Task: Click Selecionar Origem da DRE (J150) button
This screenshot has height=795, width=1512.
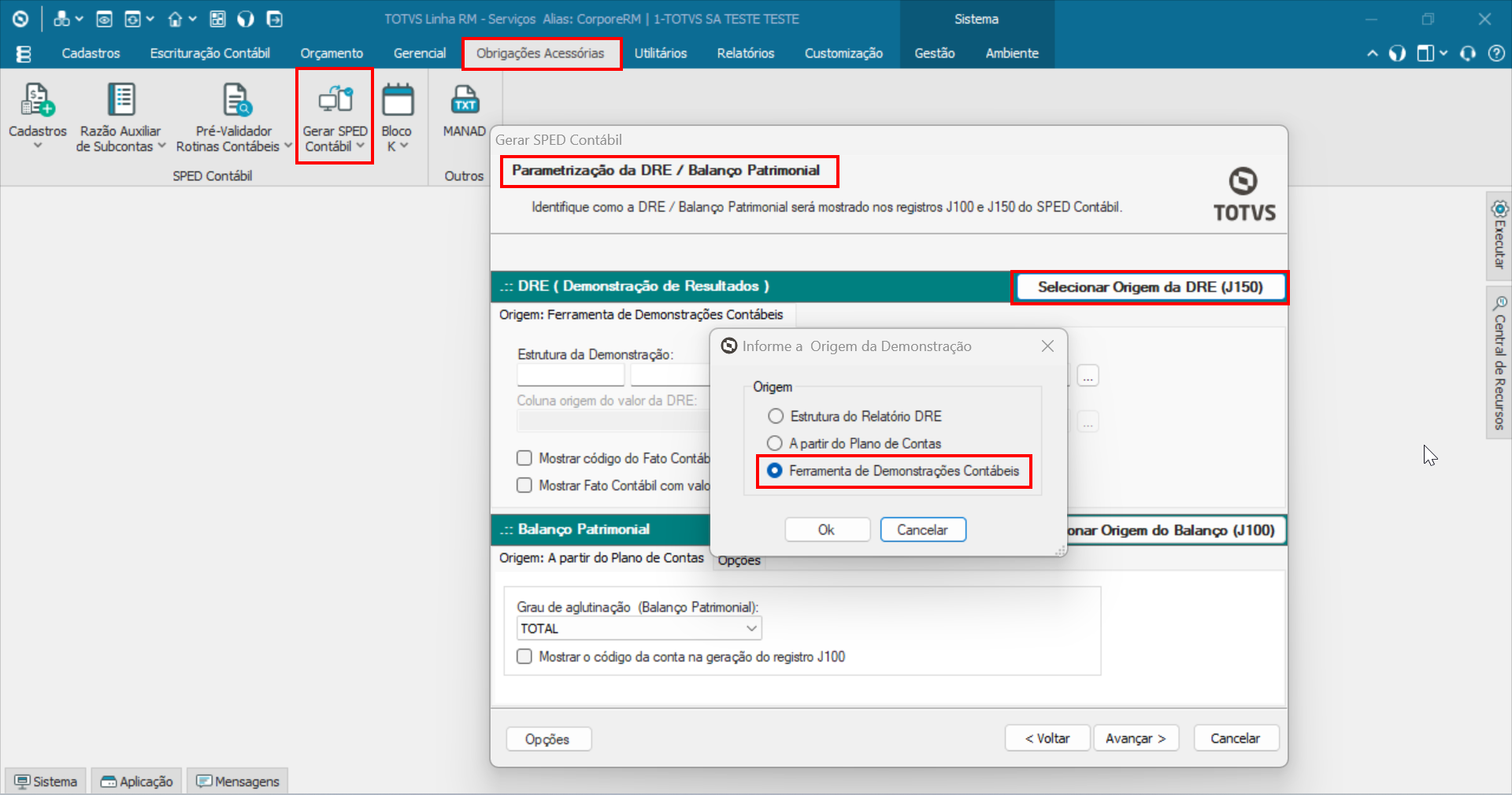Action: coord(1150,287)
